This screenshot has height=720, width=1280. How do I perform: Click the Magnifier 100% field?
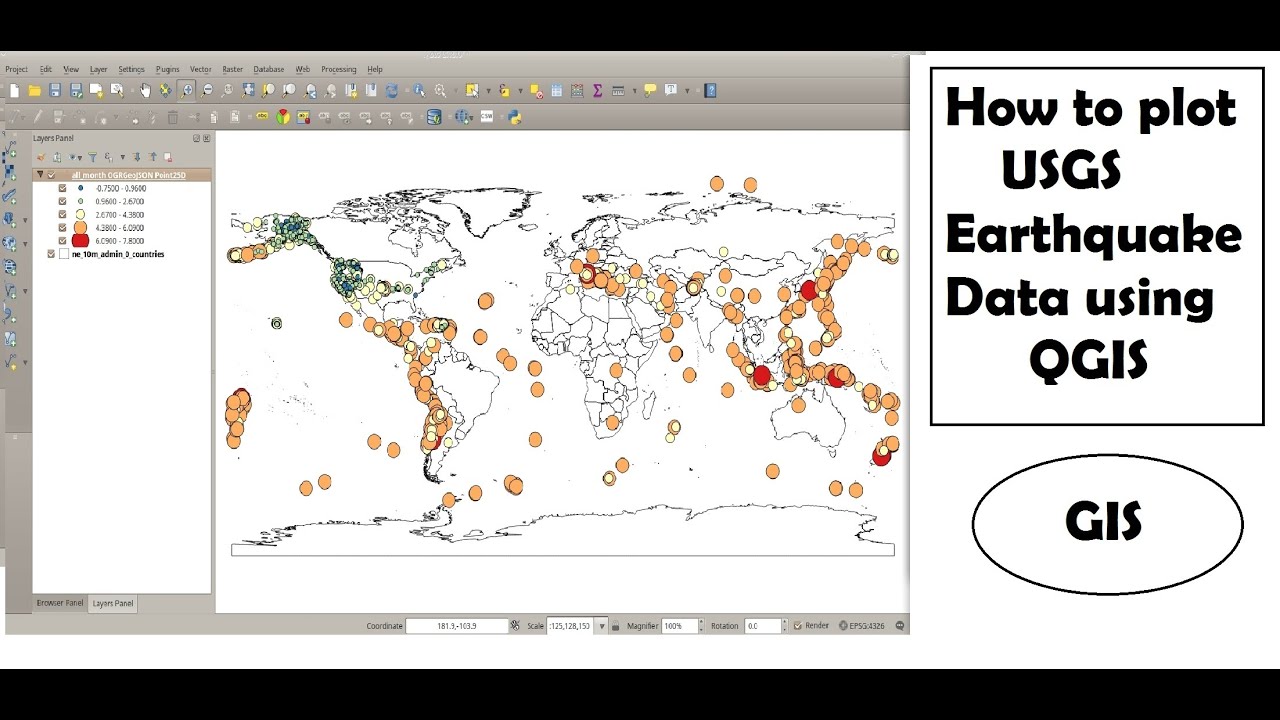tap(679, 626)
